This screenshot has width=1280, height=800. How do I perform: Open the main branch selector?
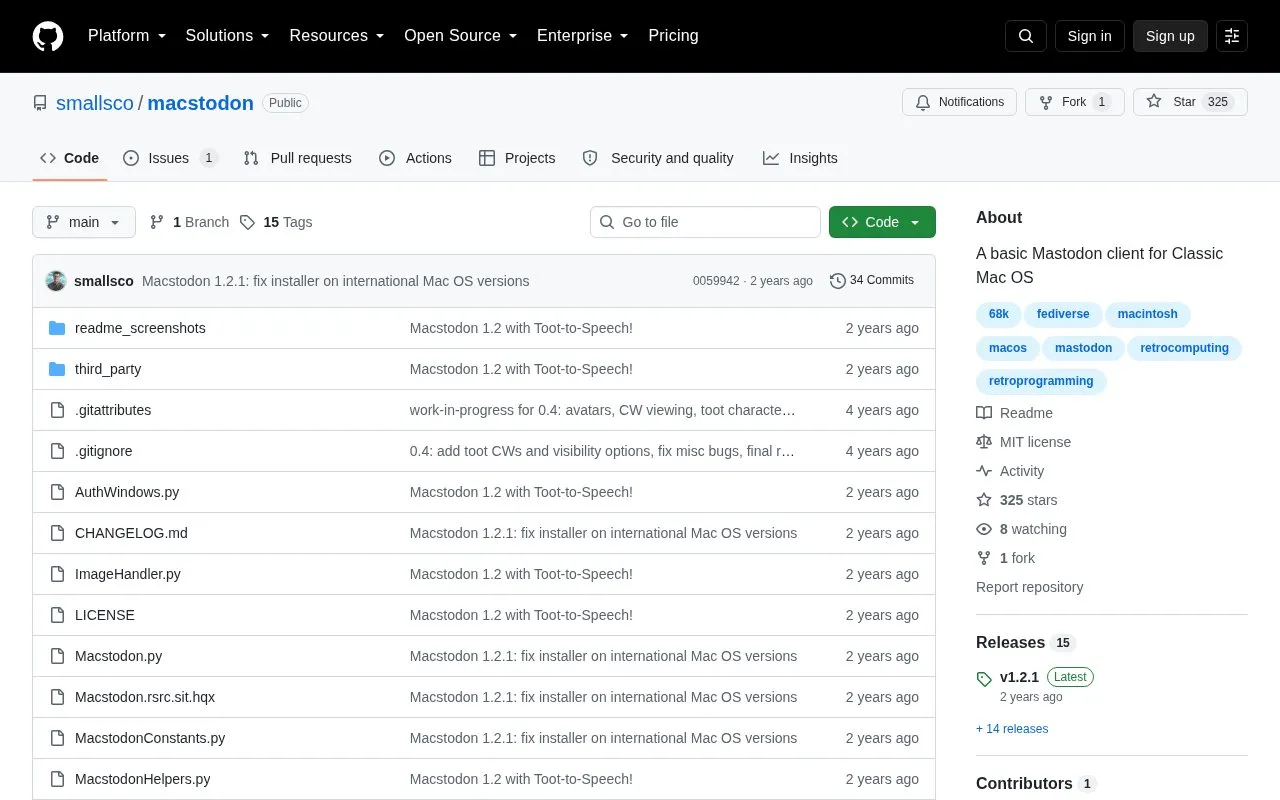point(84,222)
